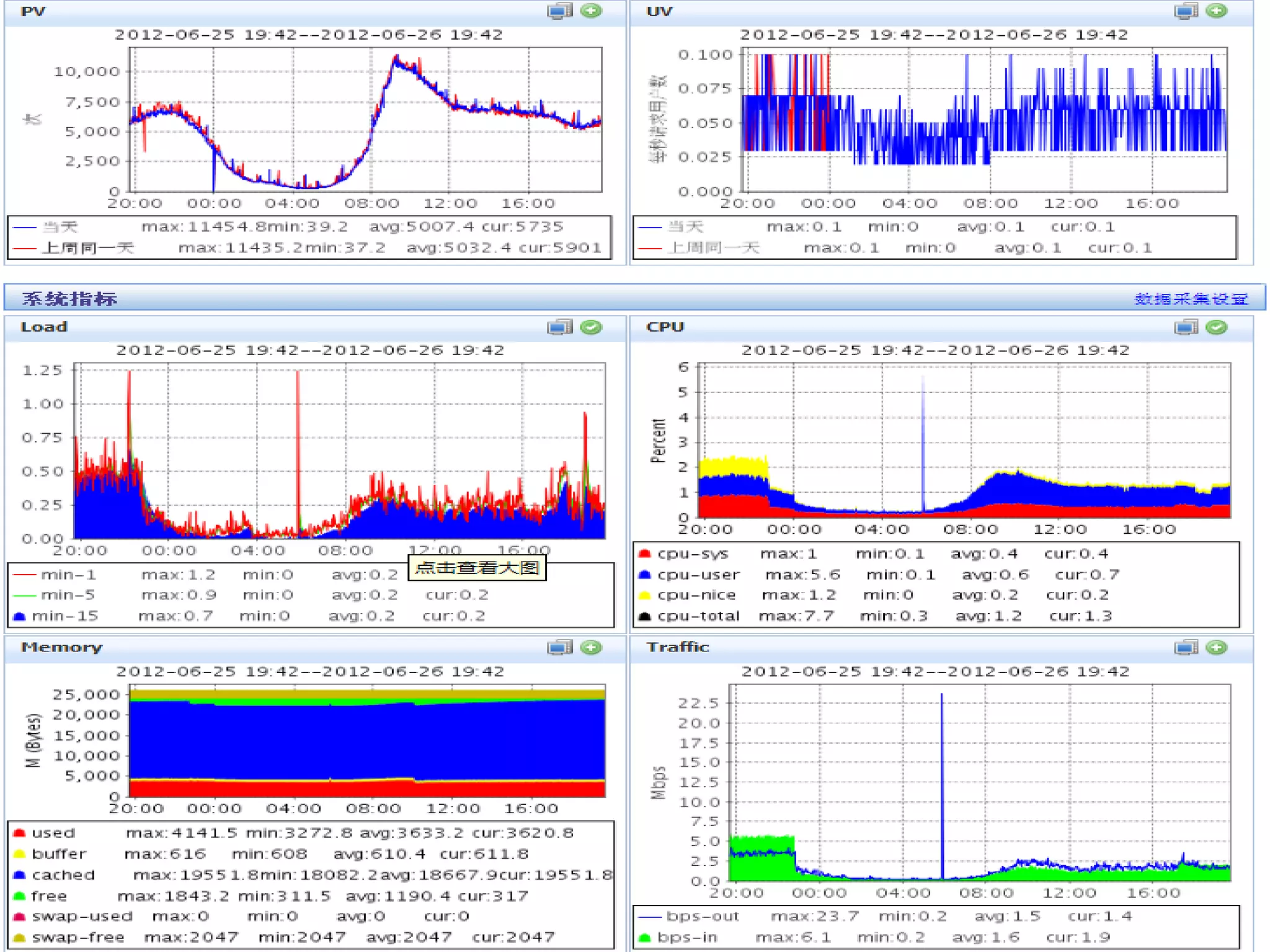
Task: Click the 系统指标 section header
Action: (x=69, y=299)
